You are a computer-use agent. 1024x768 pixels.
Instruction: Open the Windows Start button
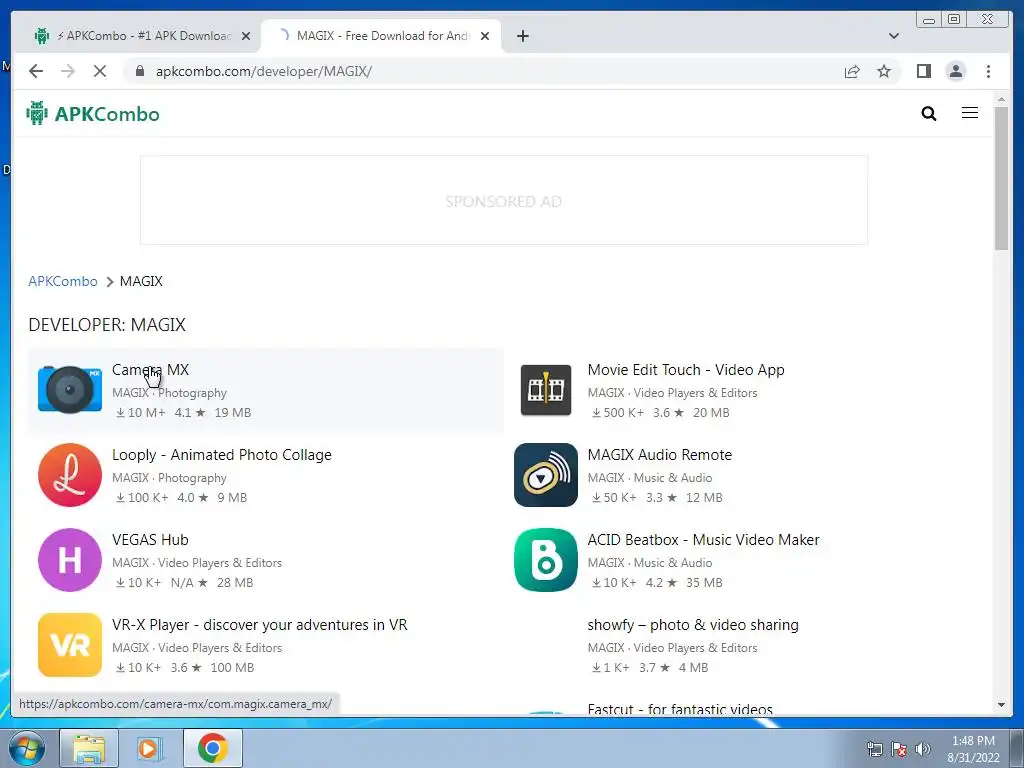tap(26, 748)
